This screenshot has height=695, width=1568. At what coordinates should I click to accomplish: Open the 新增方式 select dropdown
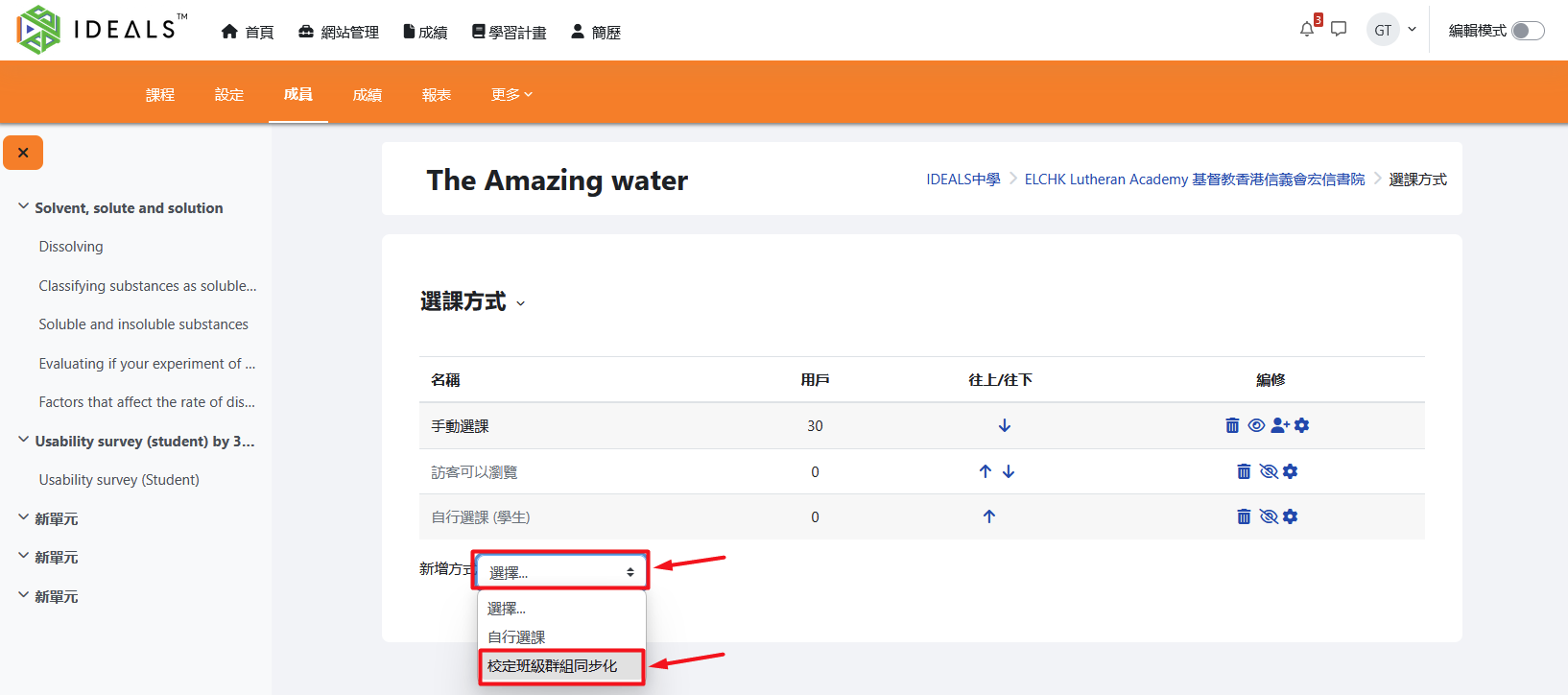click(x=561, y=572)
